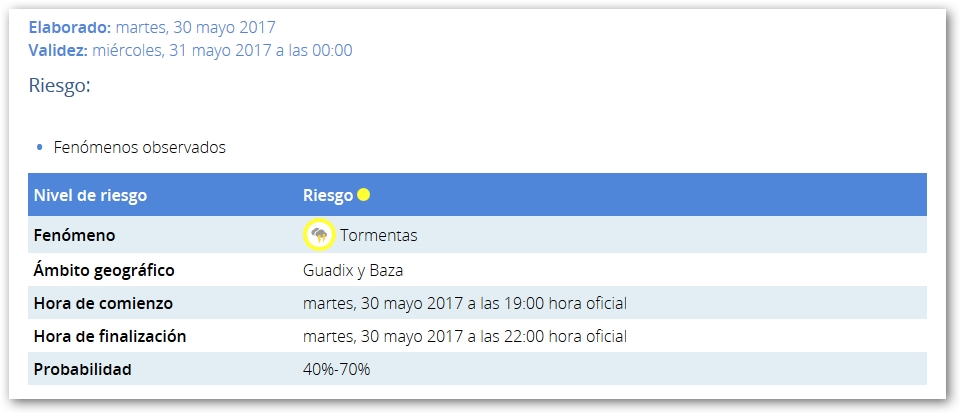This screenshot has height=413, width=960.
Task: Click the Riesgo column header
Action: [327, 195]
